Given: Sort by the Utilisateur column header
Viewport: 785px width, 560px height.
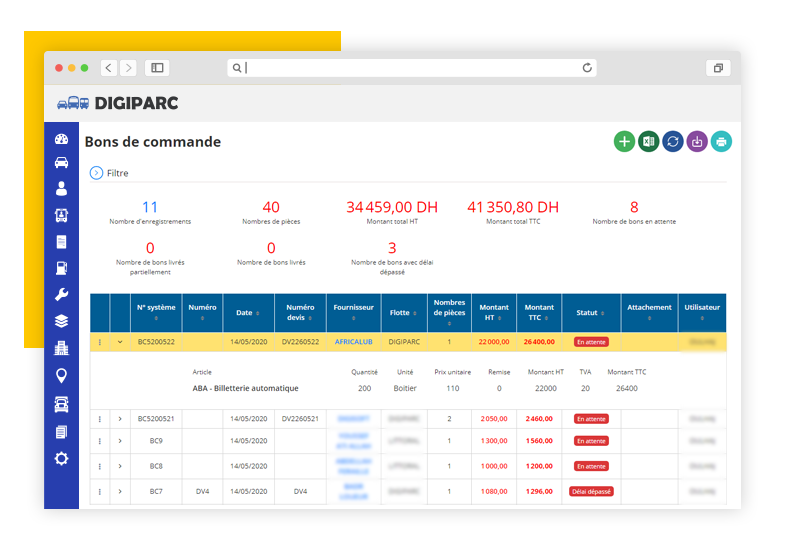Looking at the screenshot, I should pos(702,312).
